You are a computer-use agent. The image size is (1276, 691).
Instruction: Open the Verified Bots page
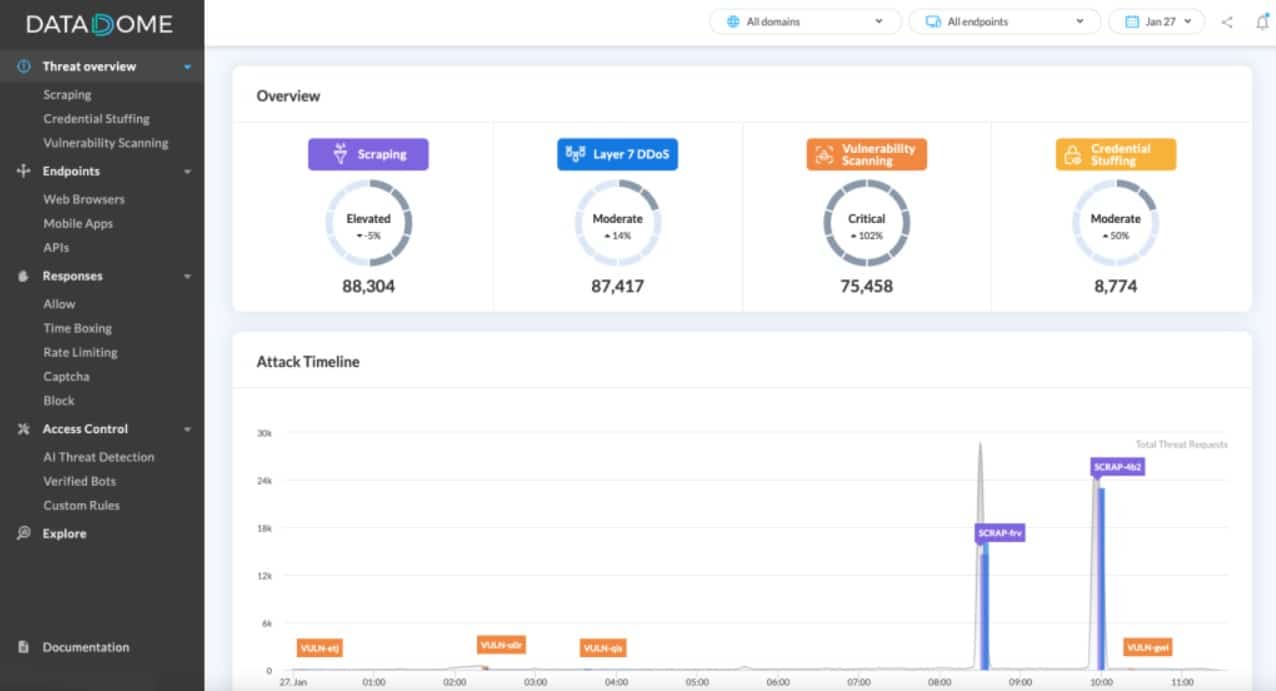(x=77, y=481)
